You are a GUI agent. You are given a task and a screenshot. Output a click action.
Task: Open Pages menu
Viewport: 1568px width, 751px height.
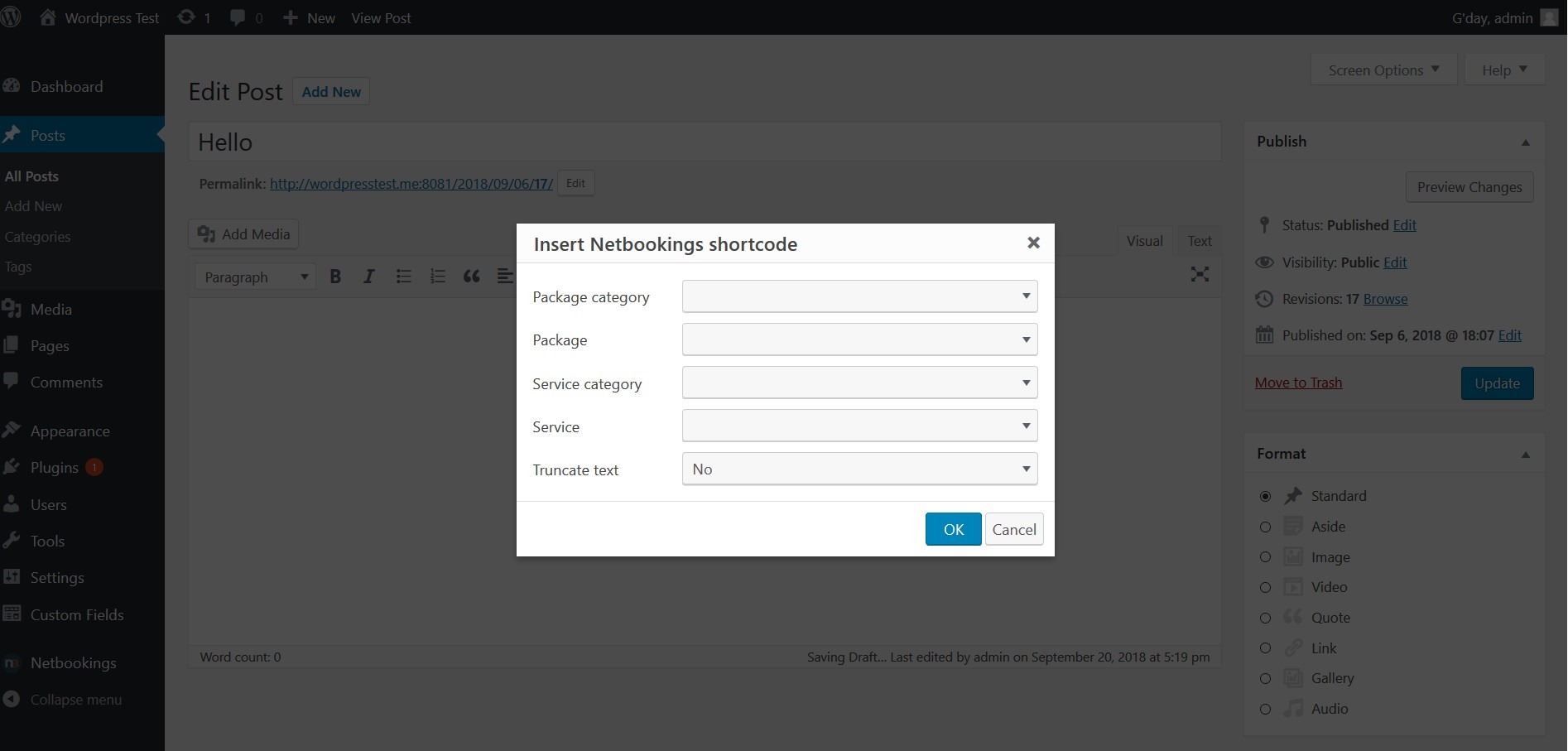[x=50, y=345]
